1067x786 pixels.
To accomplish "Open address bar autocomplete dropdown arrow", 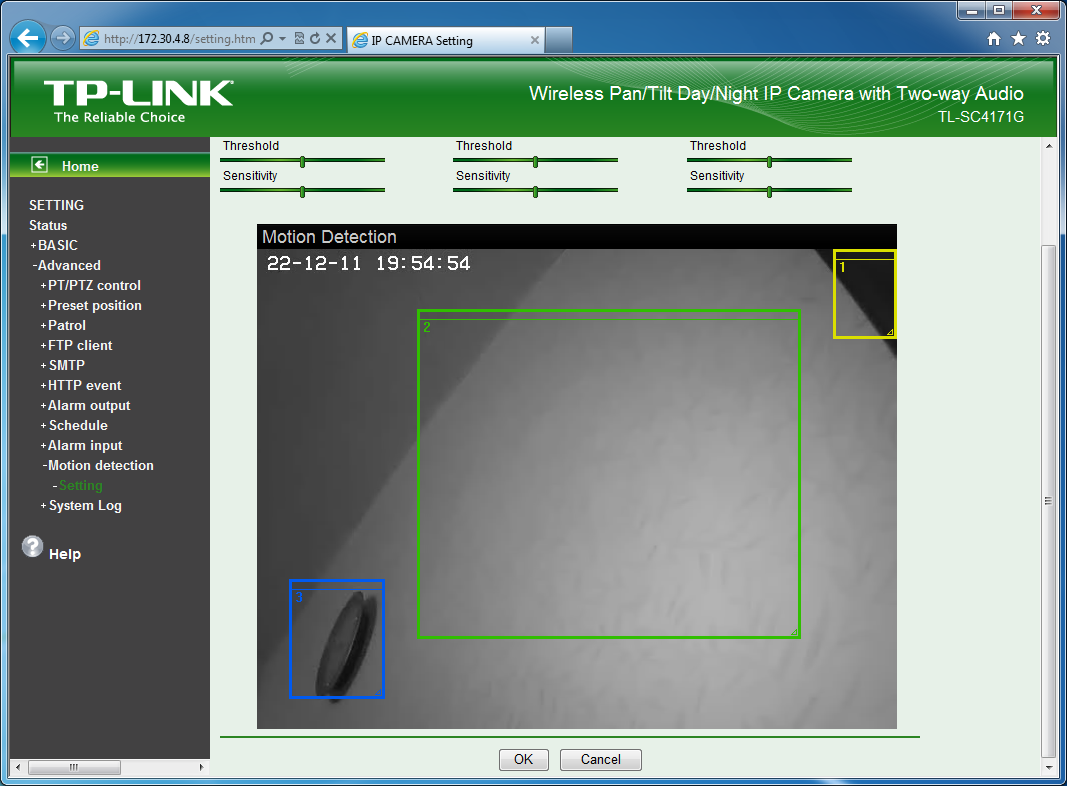I will (282, 38).
